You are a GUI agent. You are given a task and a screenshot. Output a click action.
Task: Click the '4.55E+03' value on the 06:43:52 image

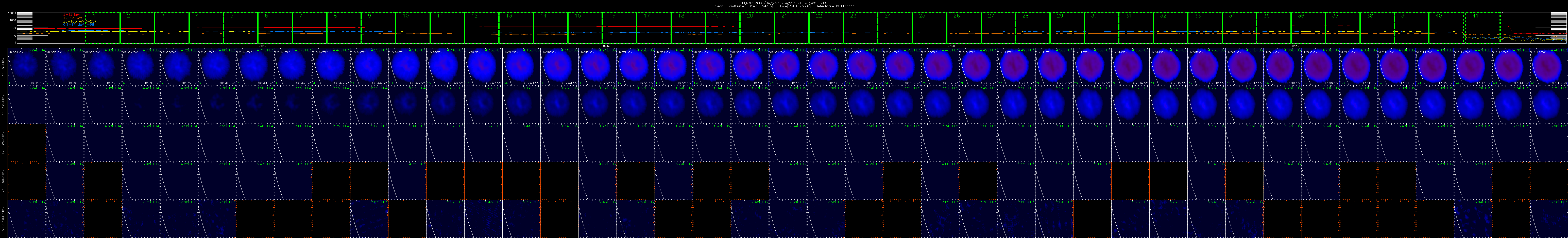coord(380,50)
